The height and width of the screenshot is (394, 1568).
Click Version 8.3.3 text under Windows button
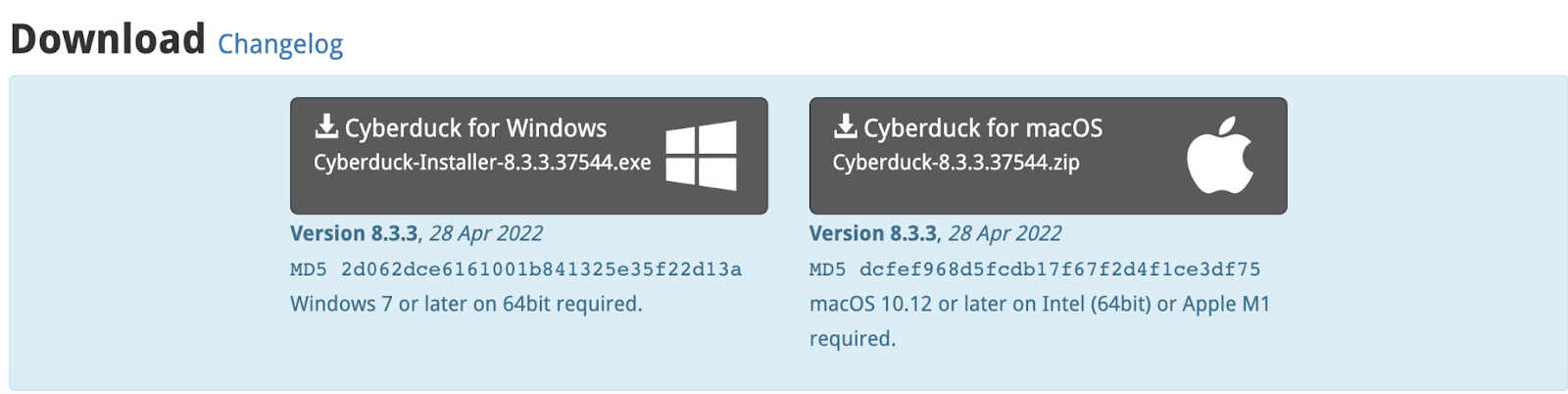click(x=354, y=233)
